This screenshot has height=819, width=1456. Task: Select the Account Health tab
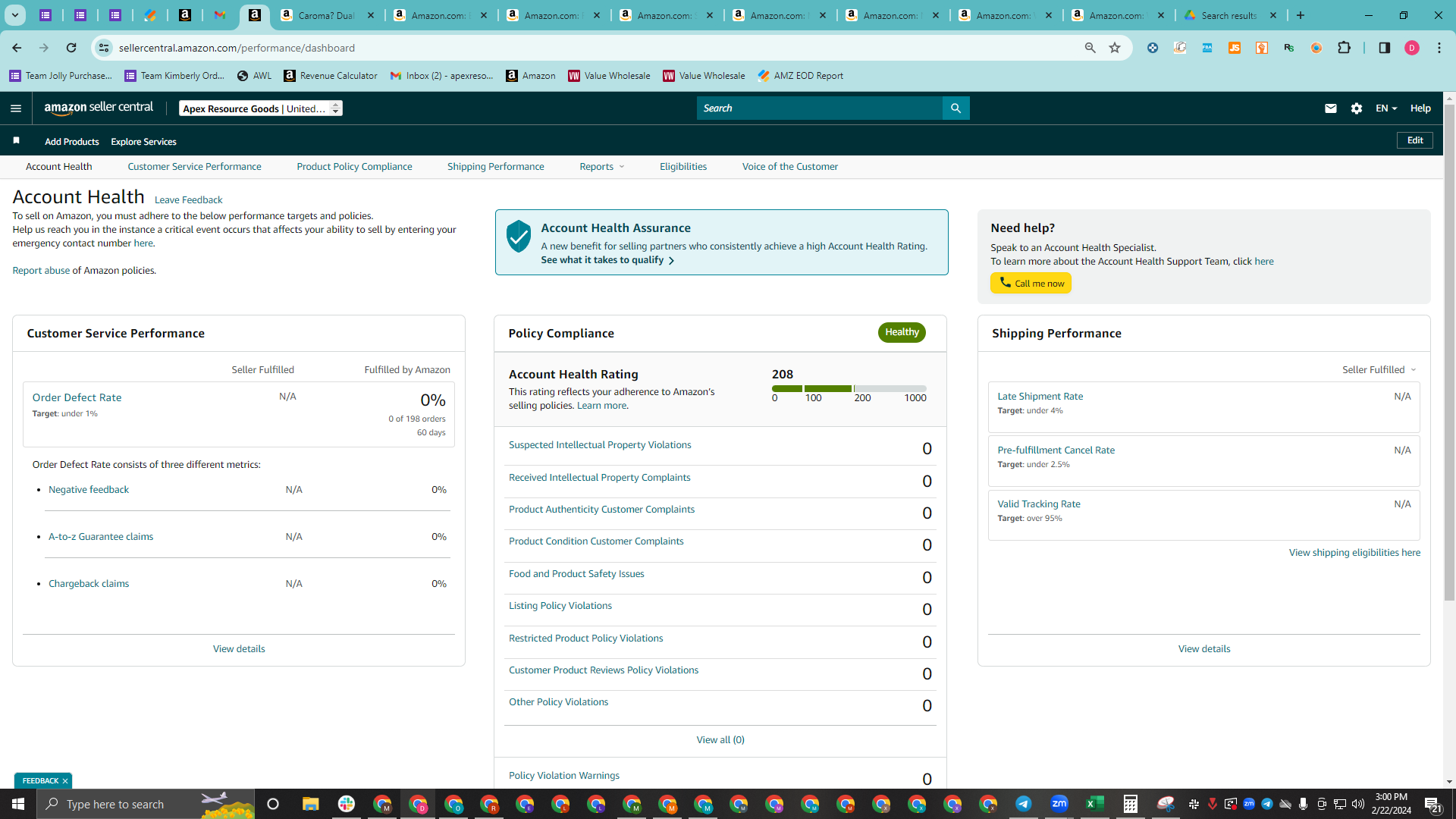pos(58,167)
